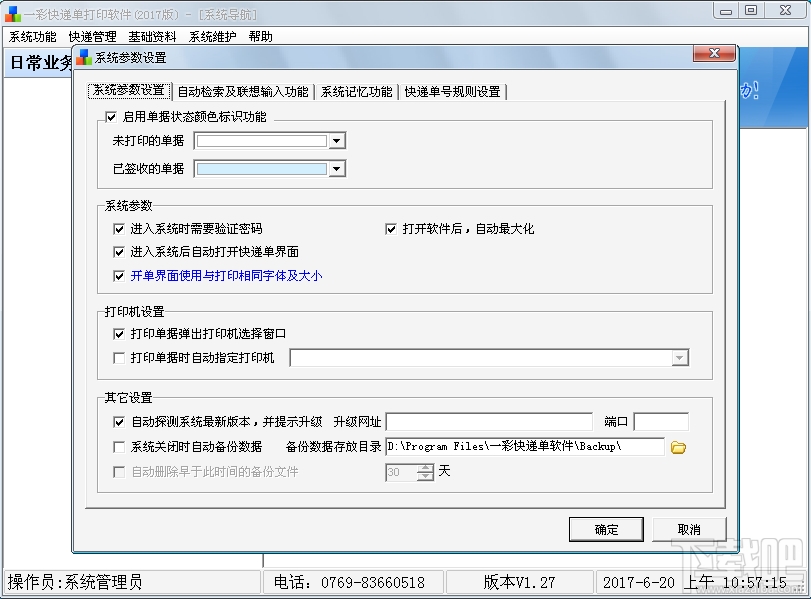Uncheck 打印单据弹出打印机选择窗口
The image size is (811, 599).
click(x=119, y=334)
